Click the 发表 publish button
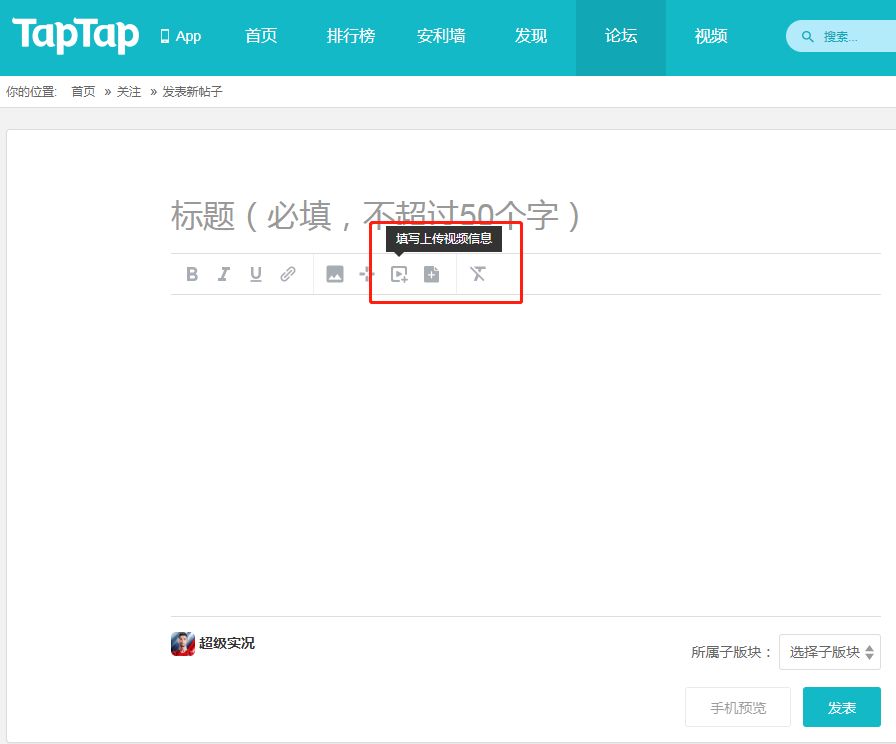This screenshot has width=896, height=744. [842, 707]
